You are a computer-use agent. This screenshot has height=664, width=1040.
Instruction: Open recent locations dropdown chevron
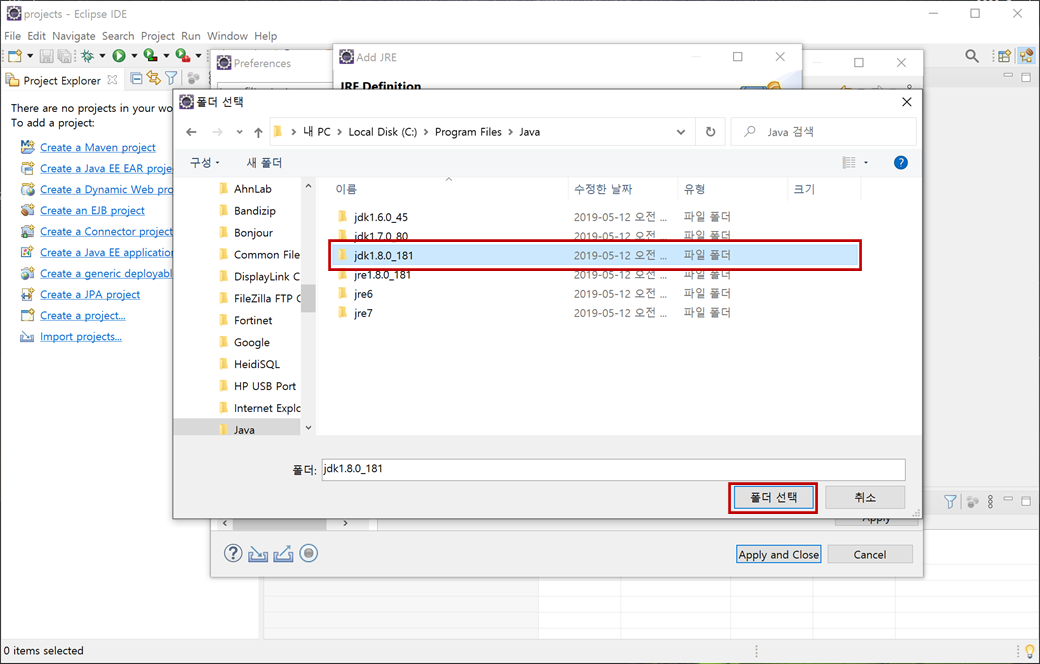pos(239,132)
